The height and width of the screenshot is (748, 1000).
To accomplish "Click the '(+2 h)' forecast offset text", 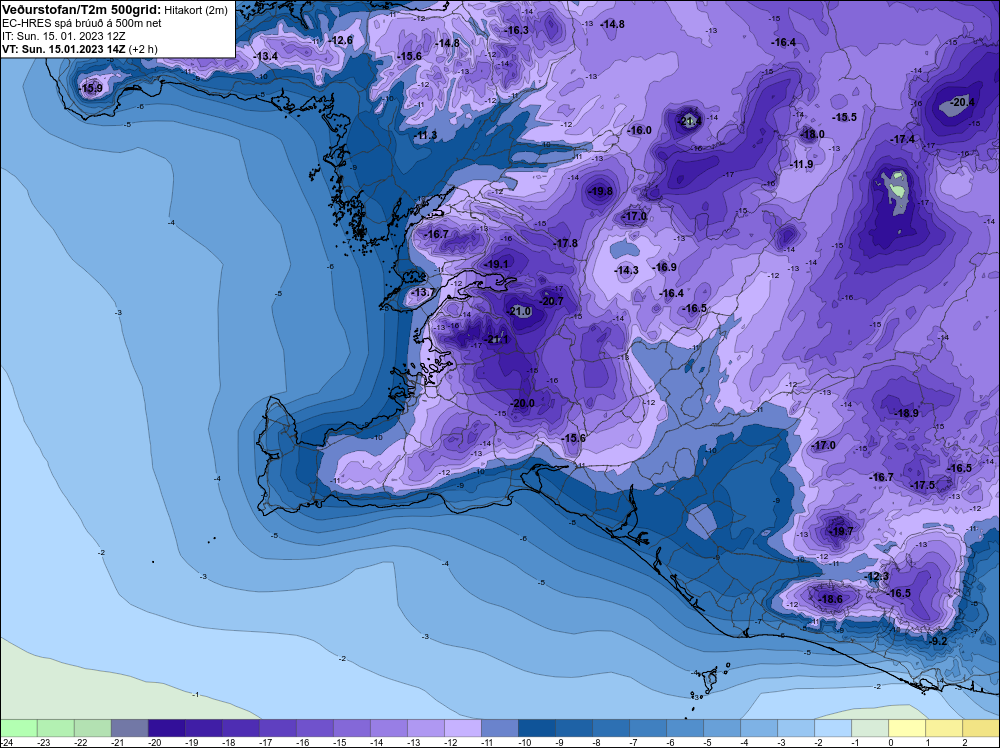I will point(143,49).
